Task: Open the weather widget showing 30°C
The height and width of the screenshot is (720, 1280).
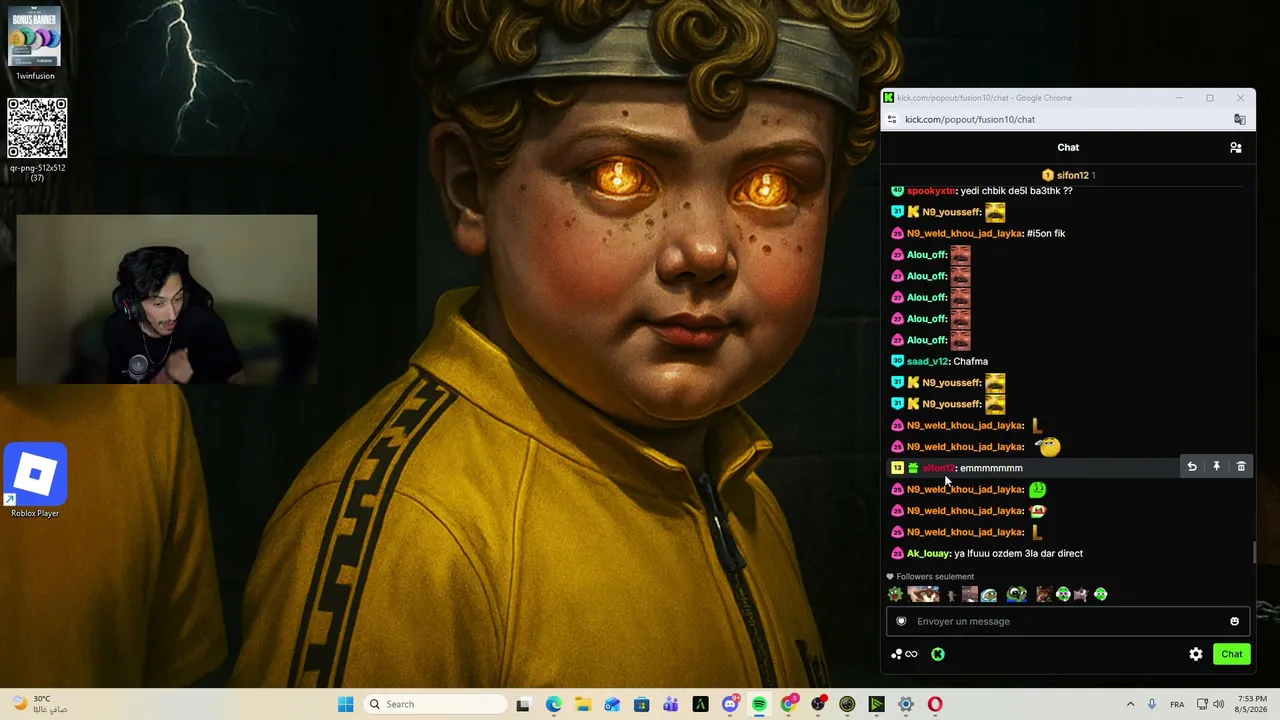Action: coord(39,704)
